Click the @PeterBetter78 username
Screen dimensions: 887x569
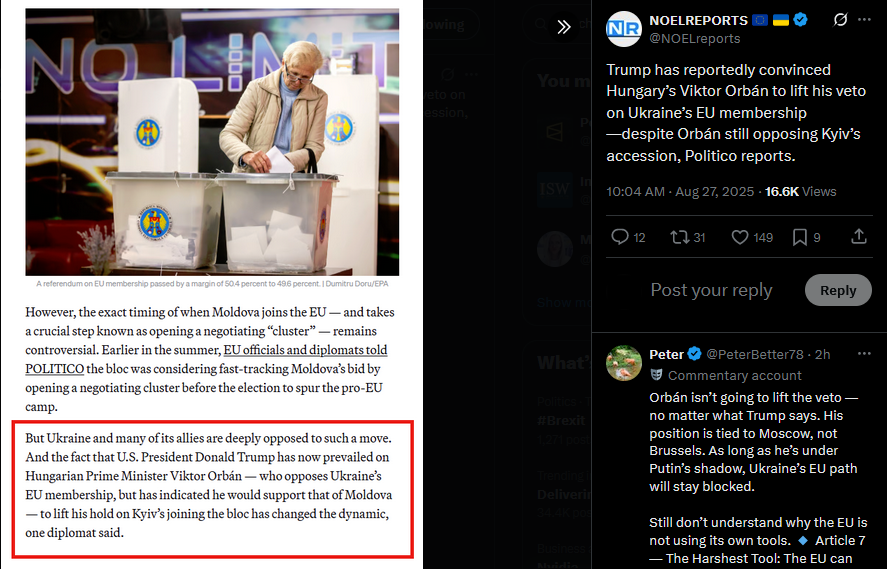[755, 355]
